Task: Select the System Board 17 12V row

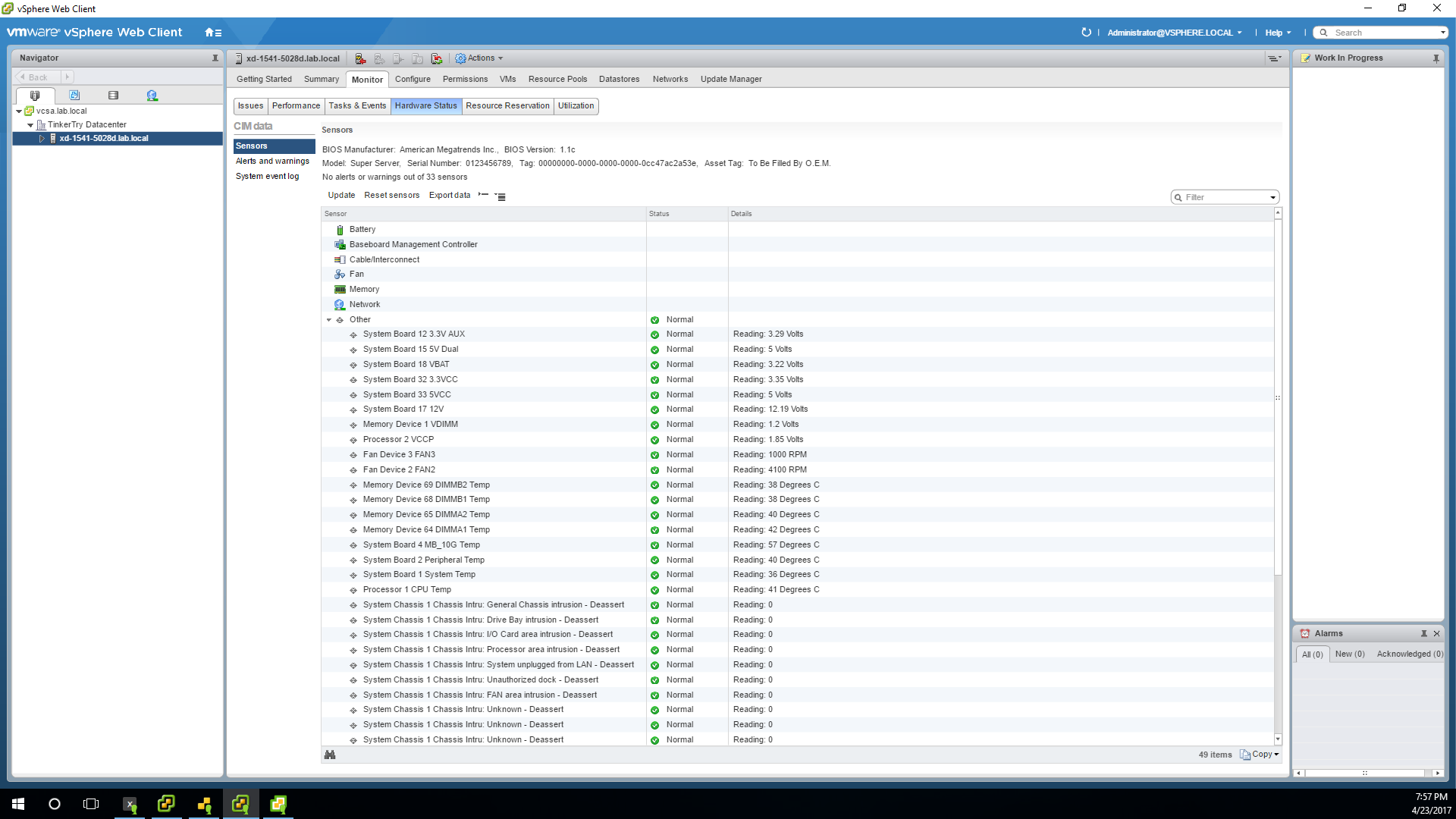Action: pos(797,409)
